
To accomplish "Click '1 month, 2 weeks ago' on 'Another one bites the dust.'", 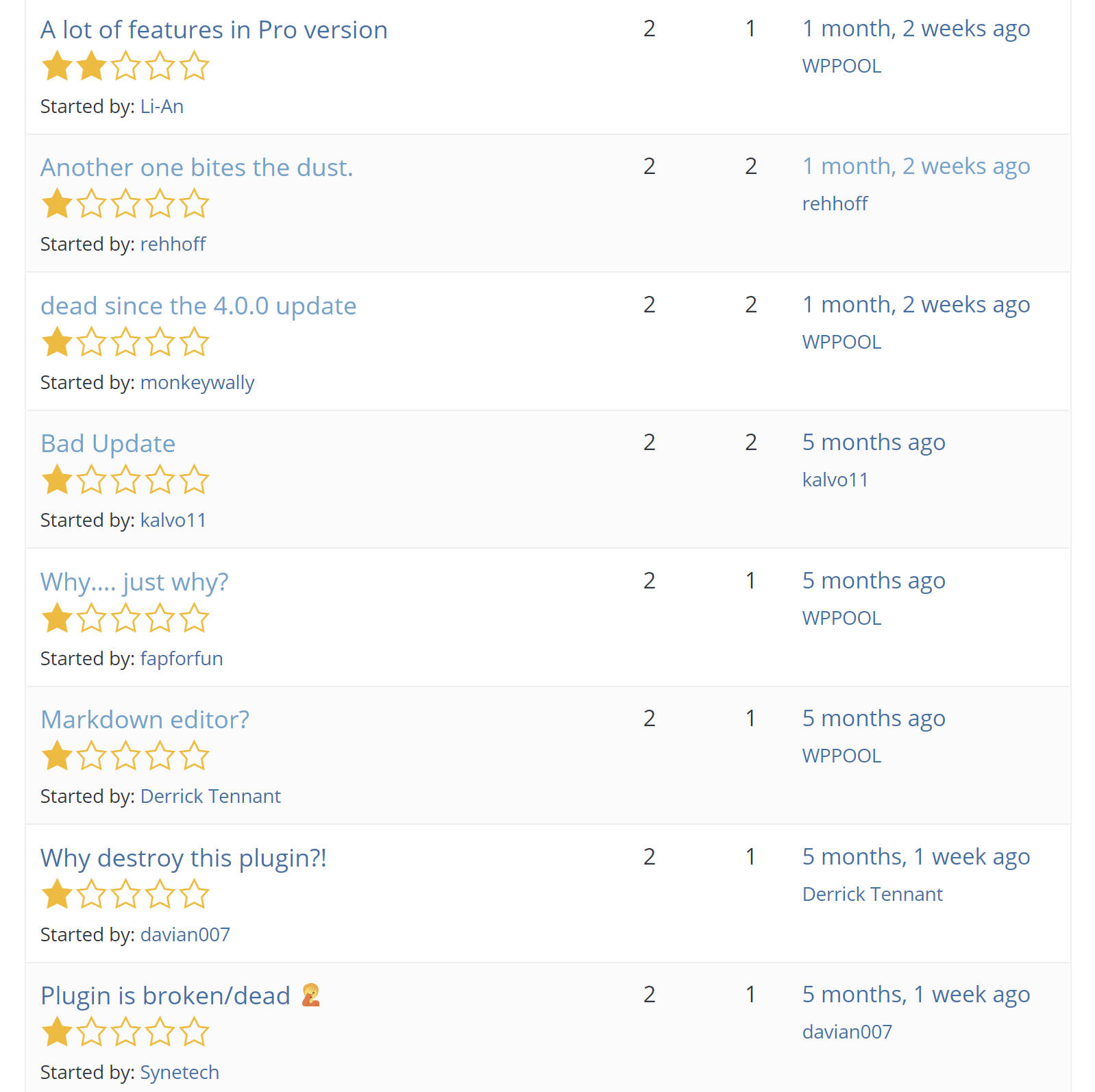I will coord(916,166).
